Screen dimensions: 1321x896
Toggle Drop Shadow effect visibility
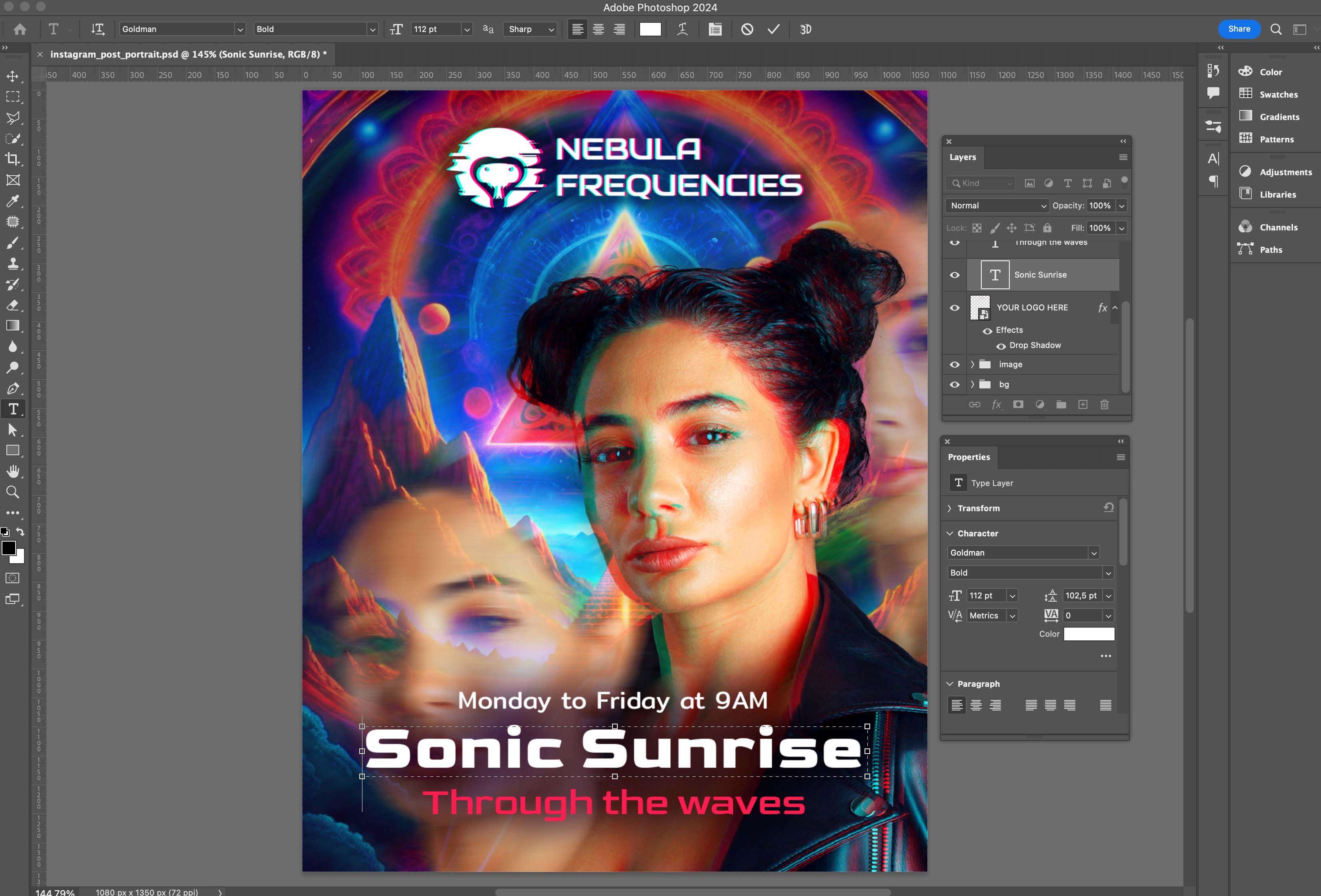(x=1001, y=346)
